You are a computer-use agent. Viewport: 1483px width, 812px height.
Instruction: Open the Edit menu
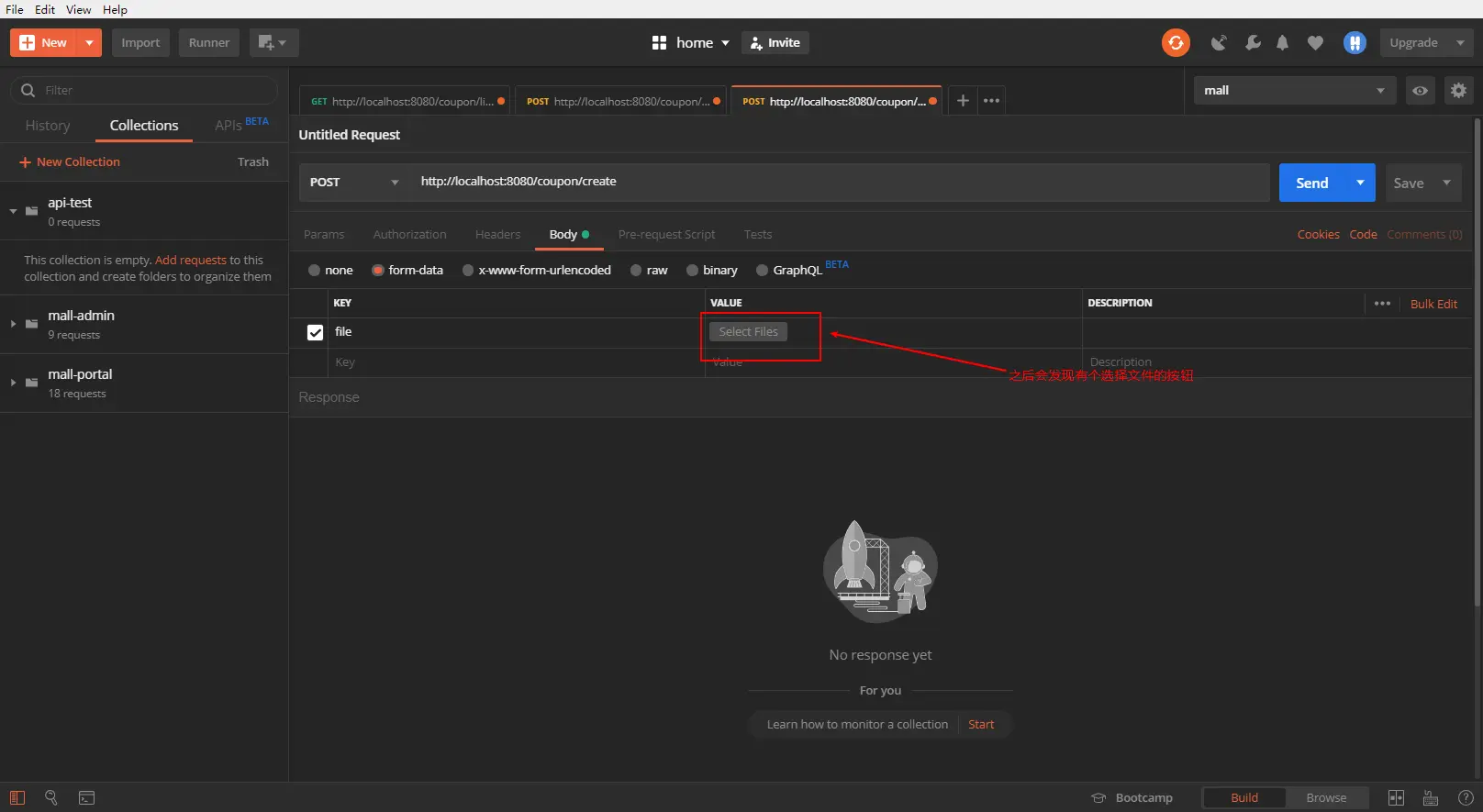[45, 9]
